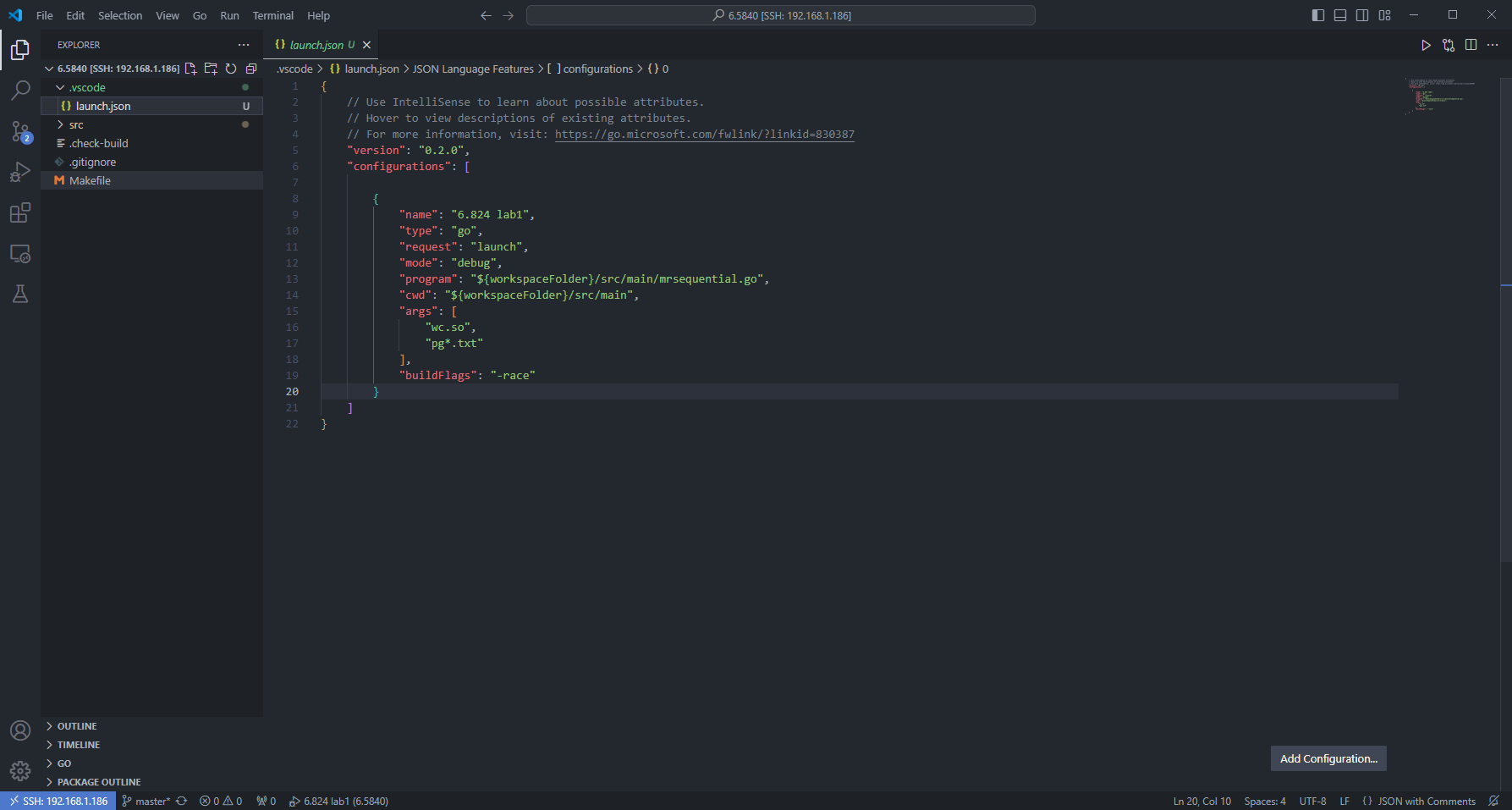Click the New File icon in Explorer
Image resolution: width=1512 pixels, height=810 pixels.
click(190, 69)
